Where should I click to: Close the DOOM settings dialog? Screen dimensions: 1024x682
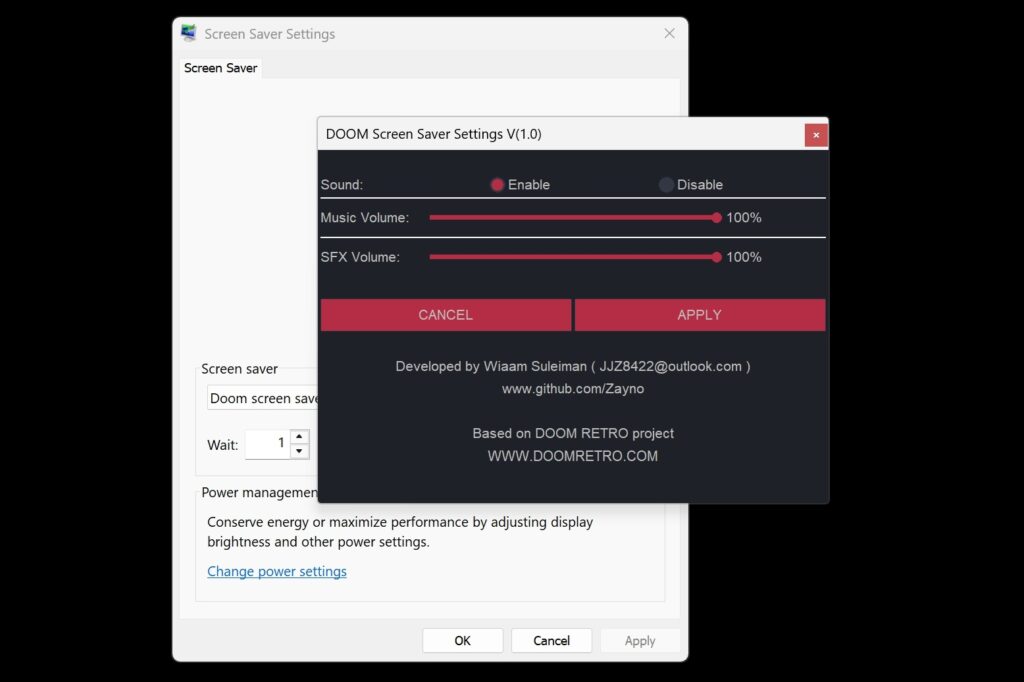pos(816,134)
